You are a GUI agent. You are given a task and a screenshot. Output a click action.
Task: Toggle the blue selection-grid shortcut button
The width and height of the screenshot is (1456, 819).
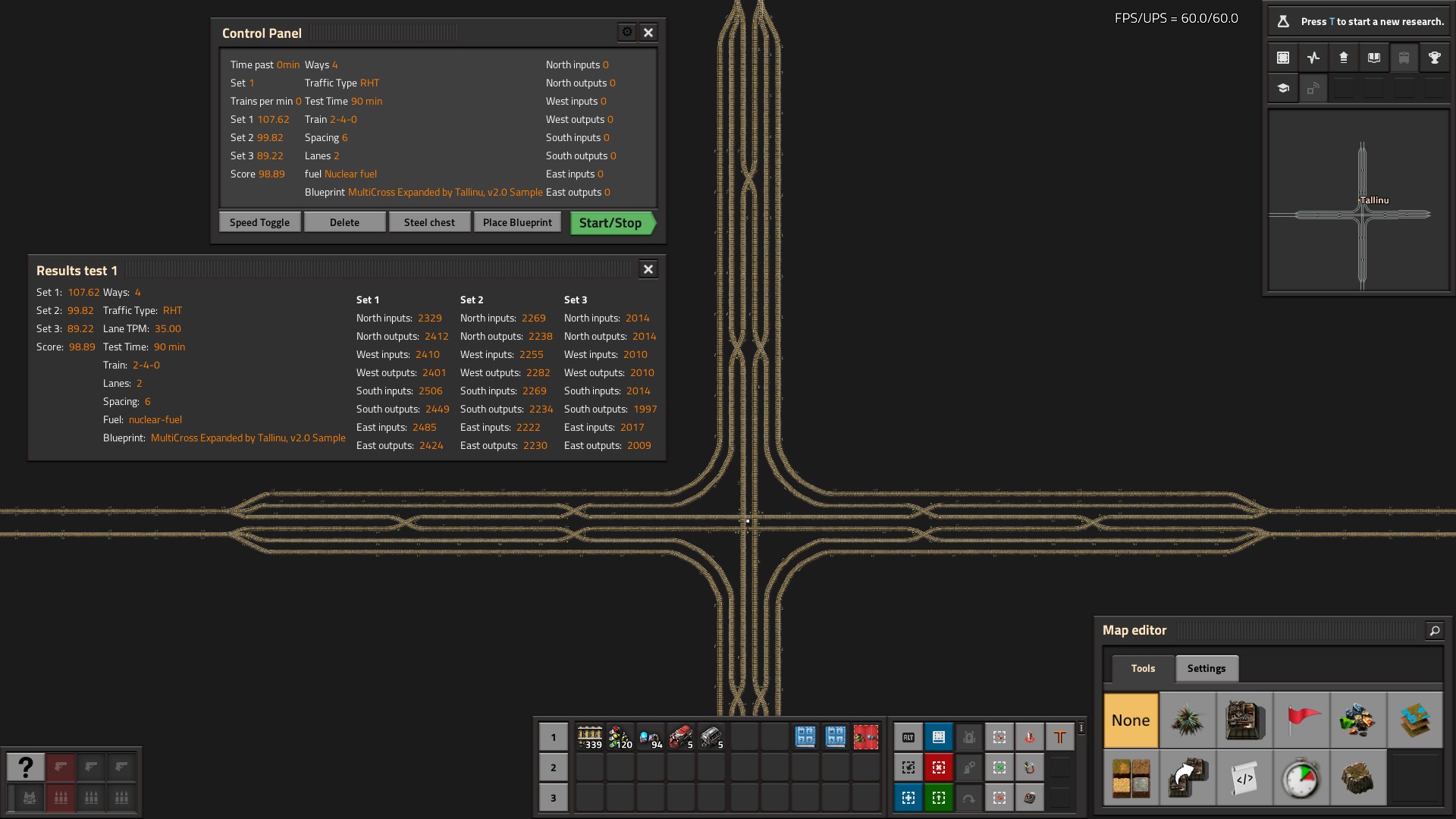click(939, 737)
